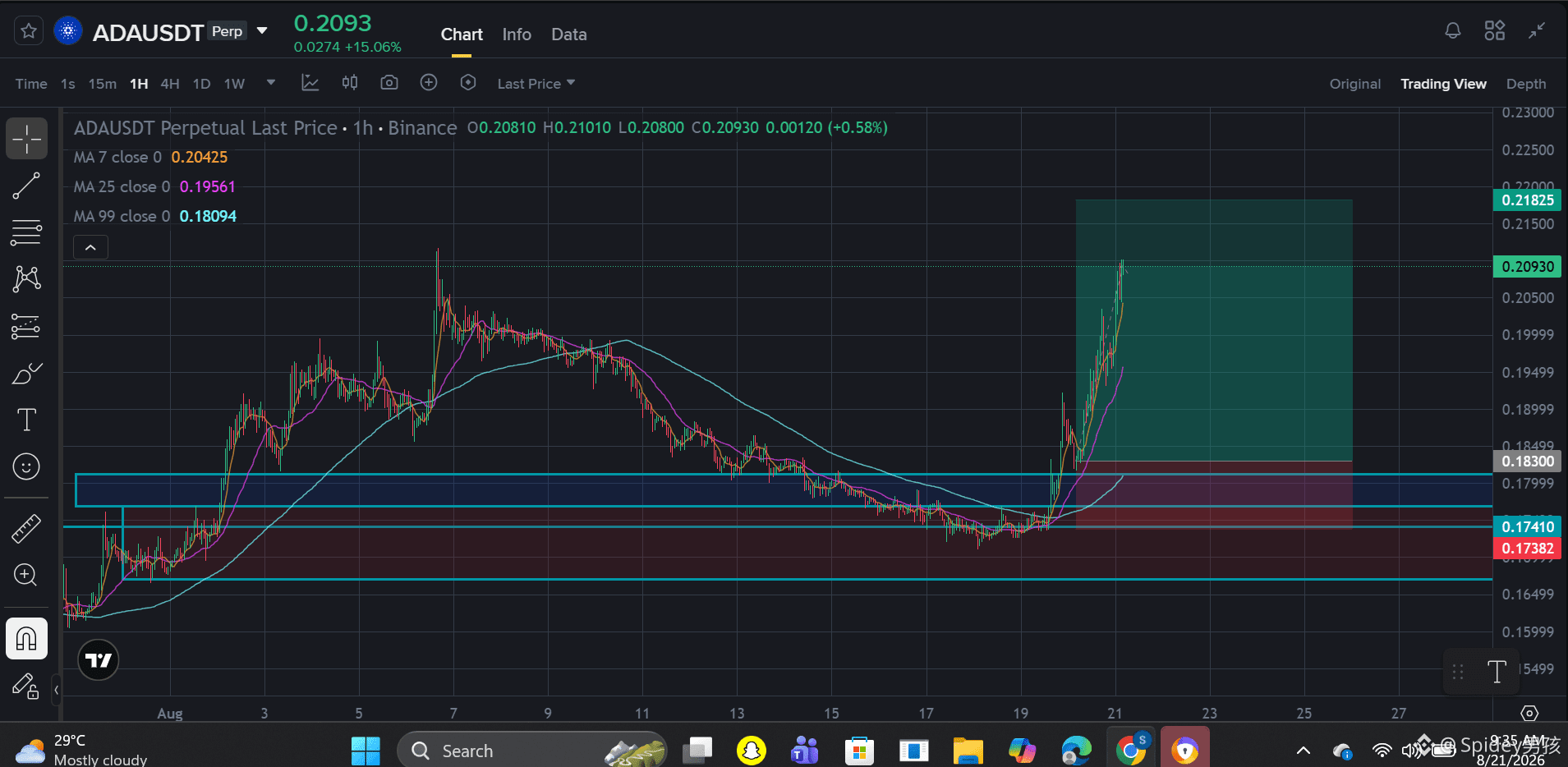This screenshot has width=1568, height=767.
Task: Select the brush drawing tool
Action: click(x=26, y=374)
